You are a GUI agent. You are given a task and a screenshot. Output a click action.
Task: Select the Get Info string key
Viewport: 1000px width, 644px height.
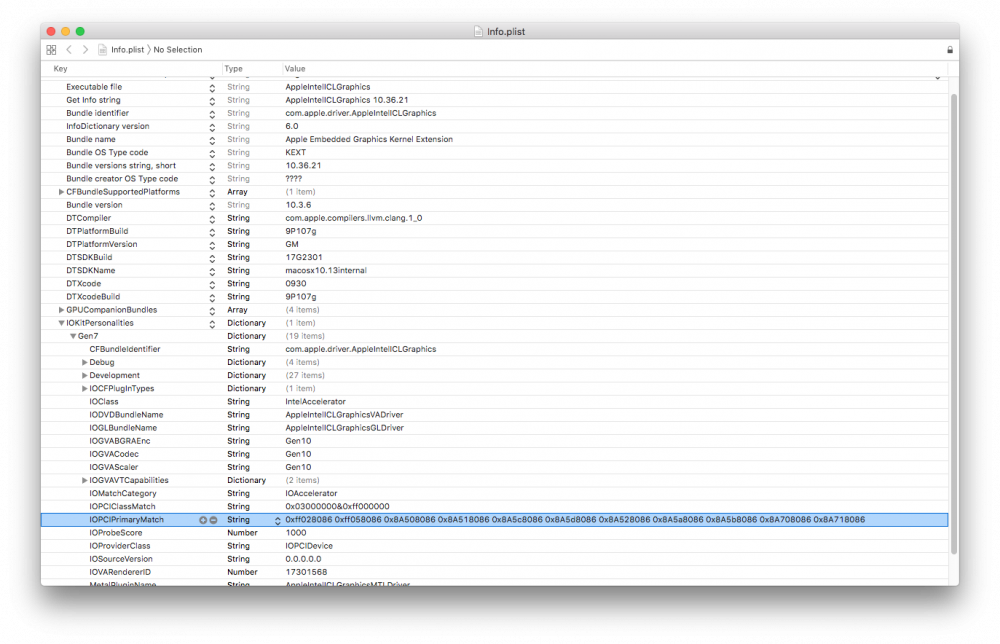(93, 100)
